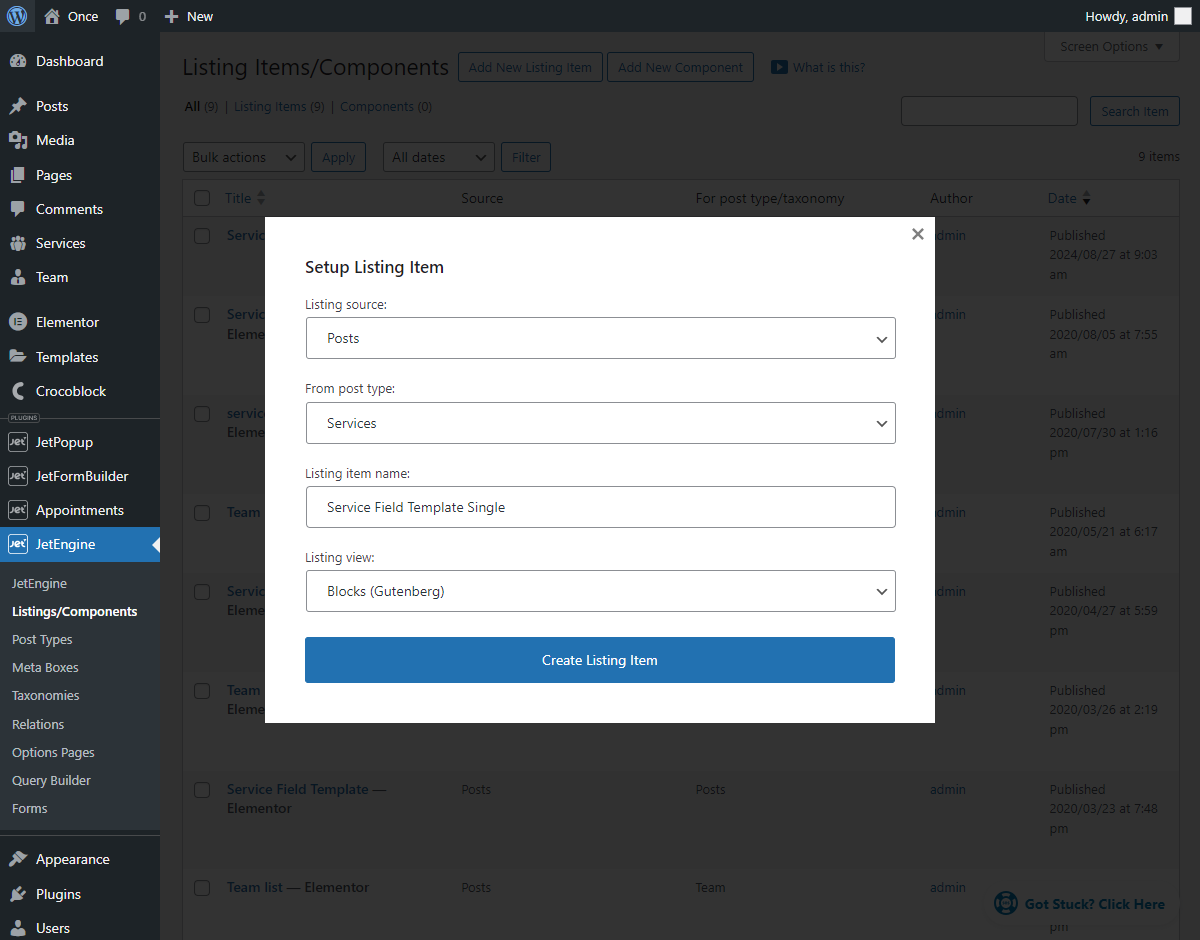Viewport: 1200px width, 940px height.
Task: Check the 'Team list — Elementor' row checkbox
Action: (202, 888)
